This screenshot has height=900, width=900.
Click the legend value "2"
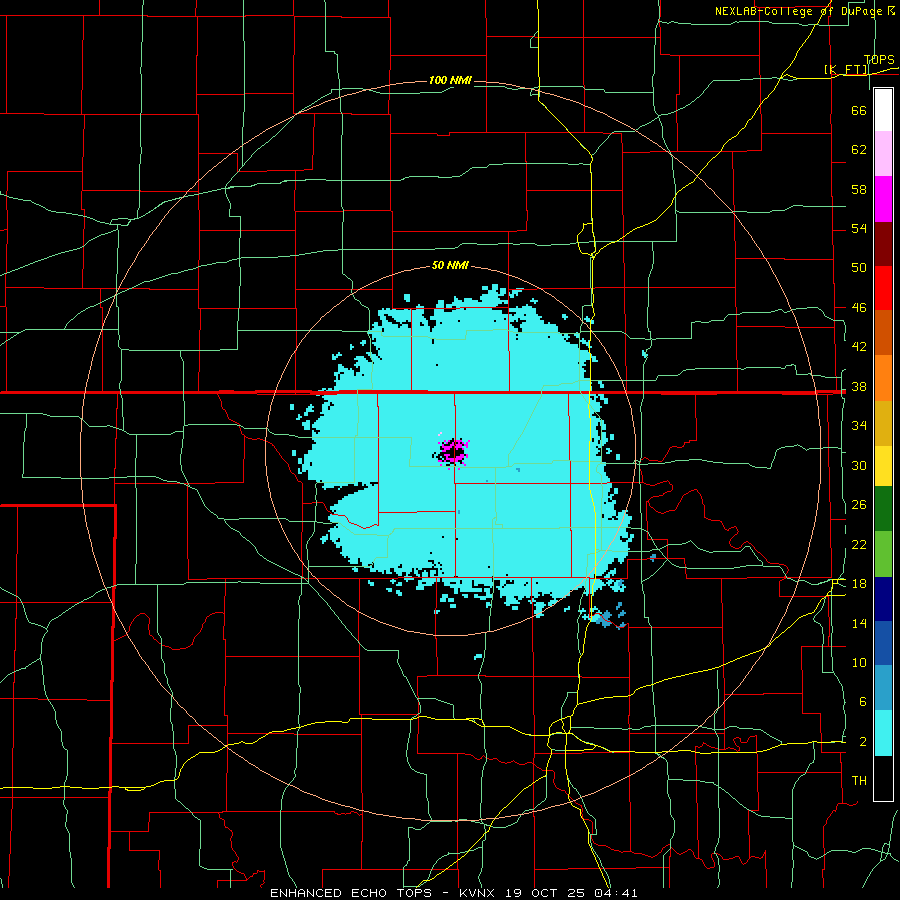862,741
